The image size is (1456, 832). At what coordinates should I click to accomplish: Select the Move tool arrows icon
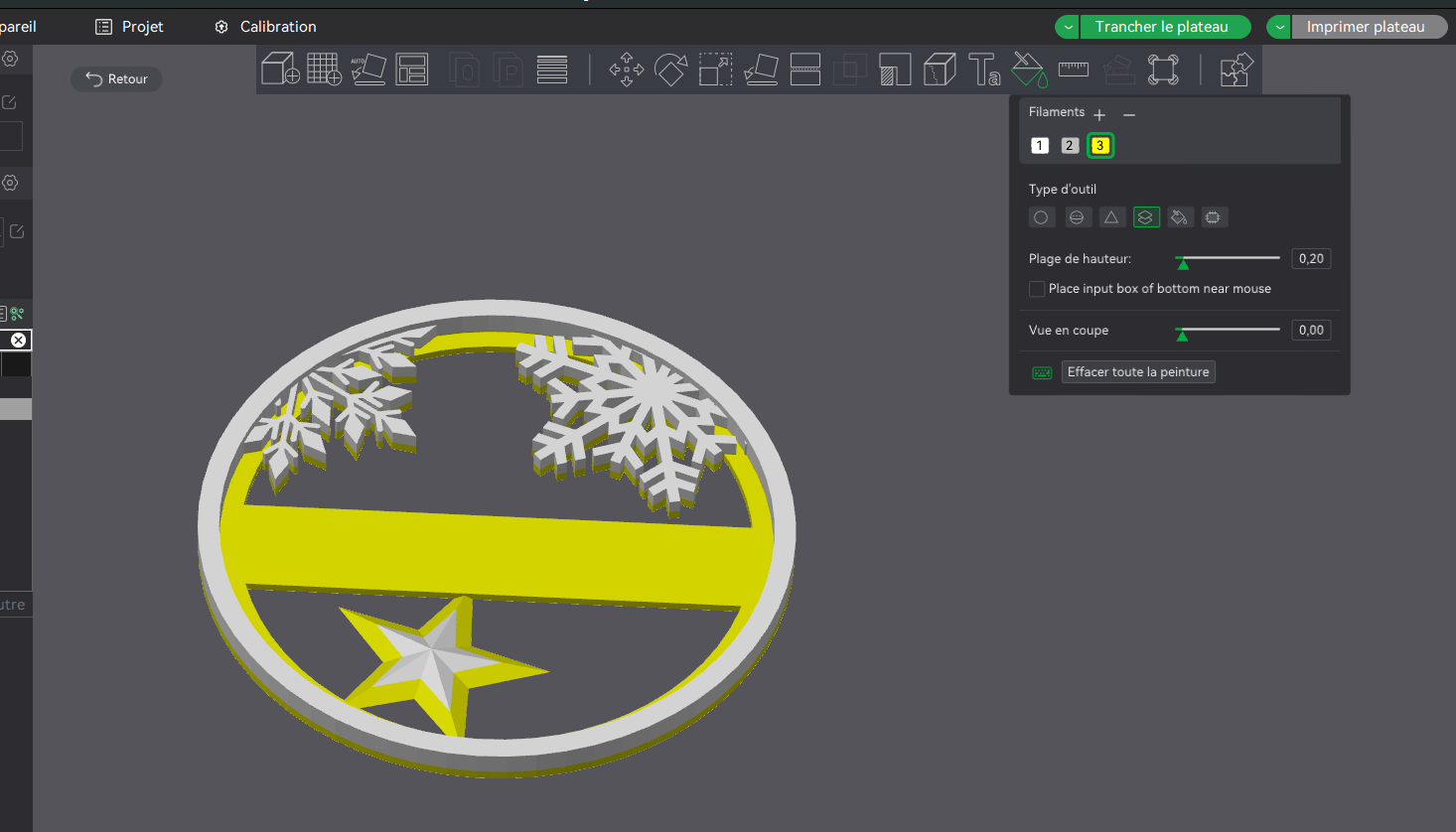tap(627, 69)
